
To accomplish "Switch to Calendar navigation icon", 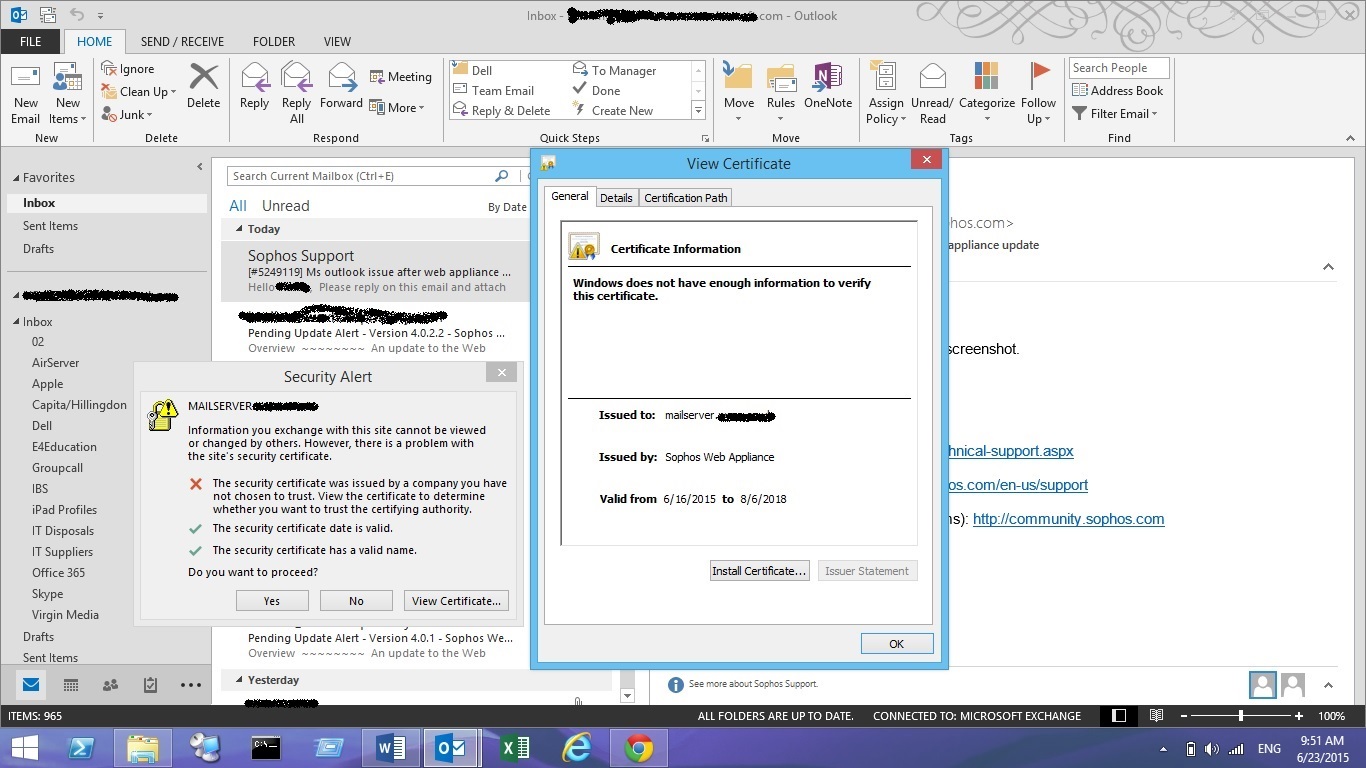I will (x=71, y=685).
